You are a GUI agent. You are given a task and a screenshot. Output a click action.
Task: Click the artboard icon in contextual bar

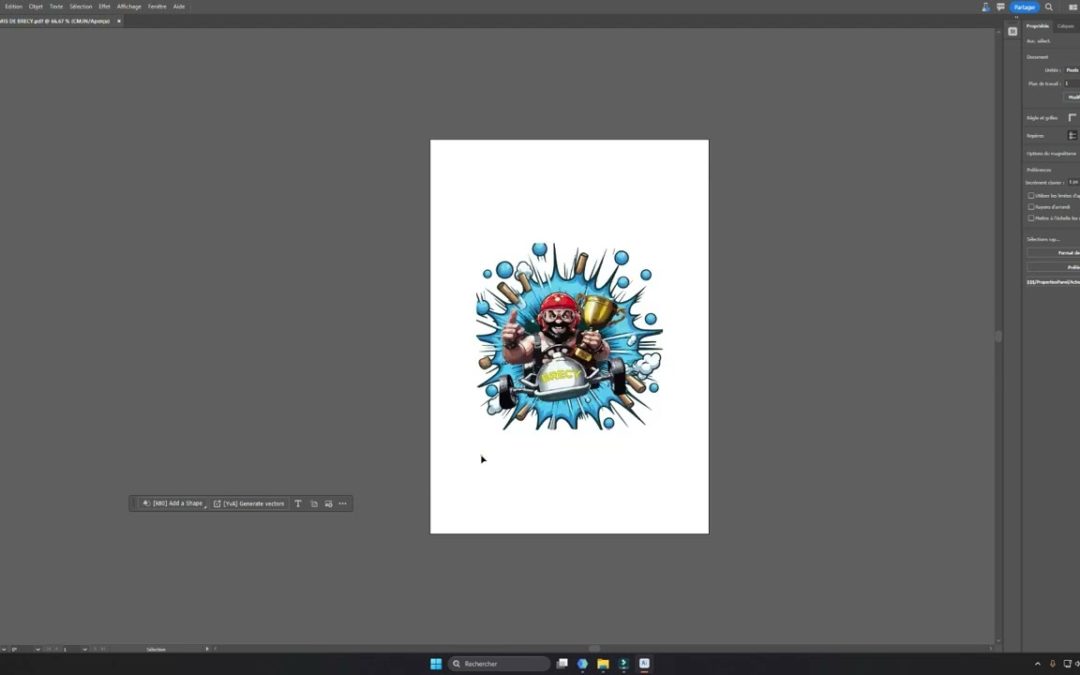coord(314,503)
